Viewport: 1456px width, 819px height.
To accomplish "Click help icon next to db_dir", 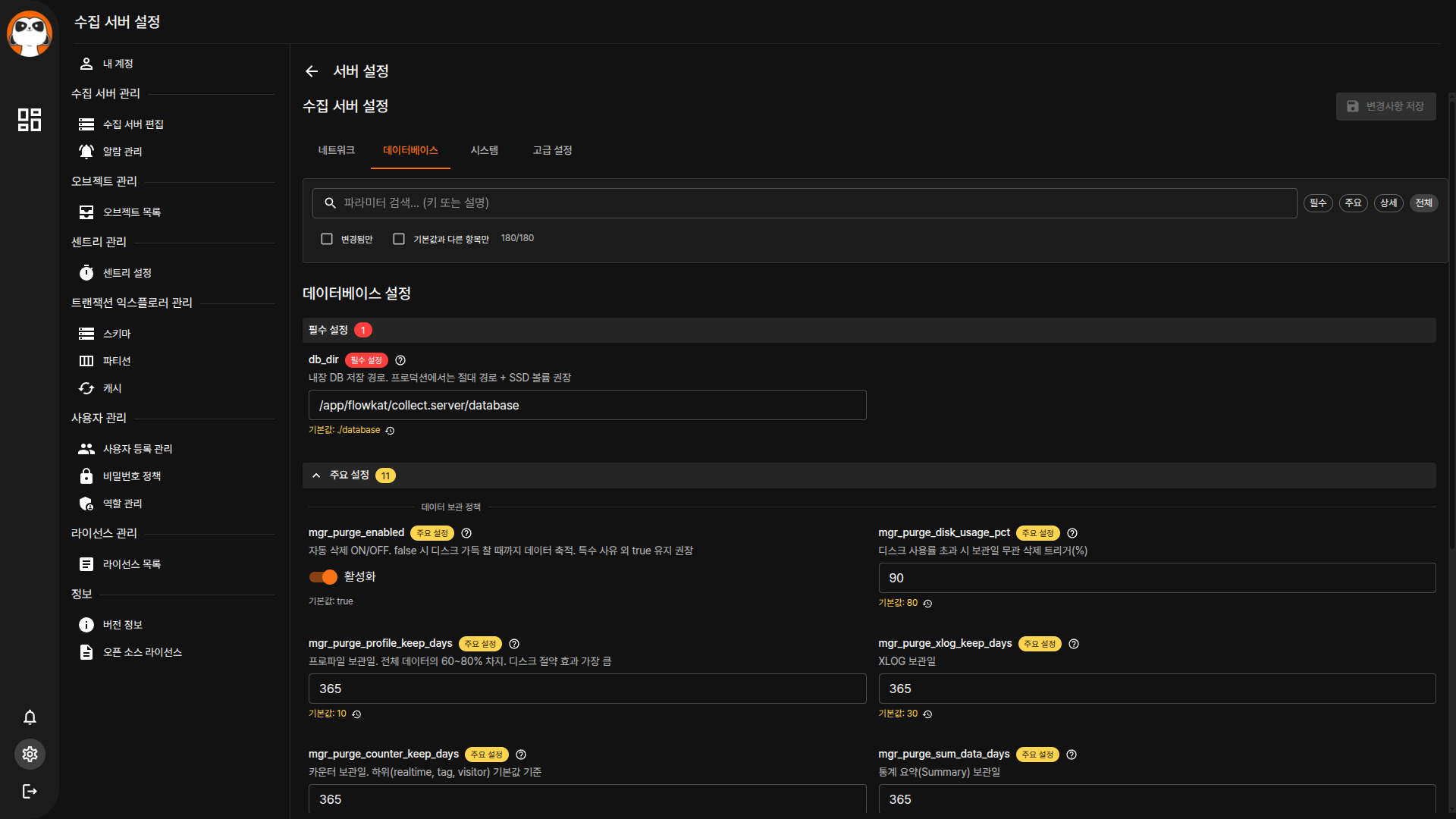I will pyautogui.click(x=400, y=360).
